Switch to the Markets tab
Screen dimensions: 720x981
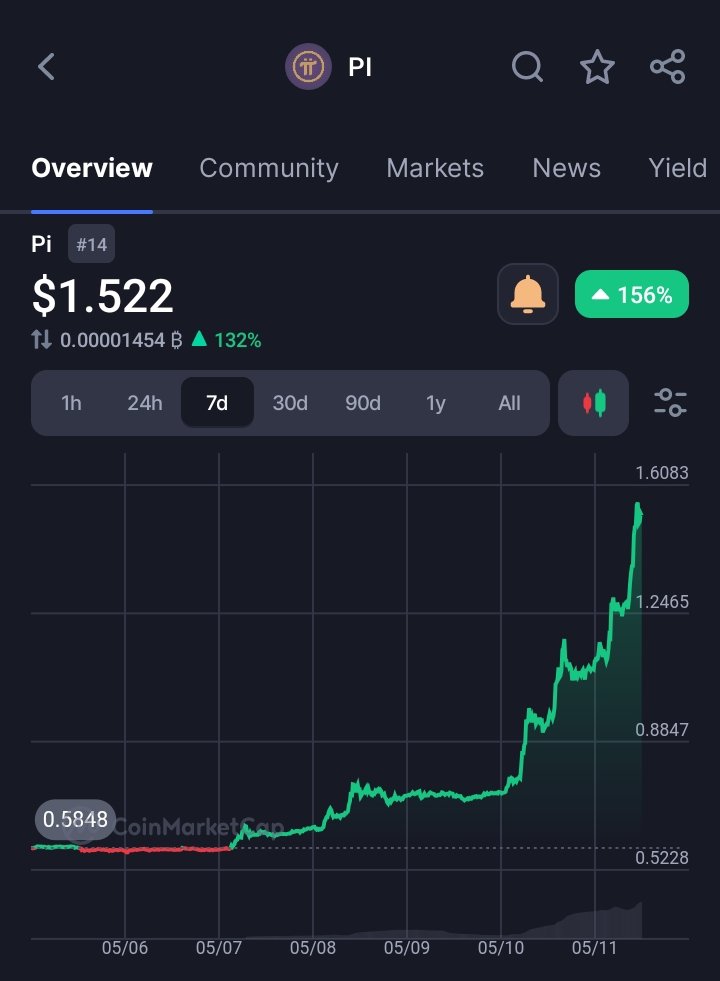click(435, 168)
